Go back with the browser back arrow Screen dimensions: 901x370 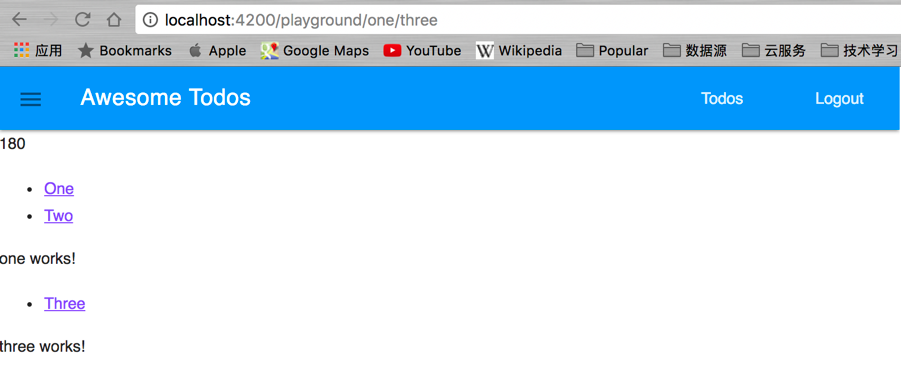[x=19, y=20]
